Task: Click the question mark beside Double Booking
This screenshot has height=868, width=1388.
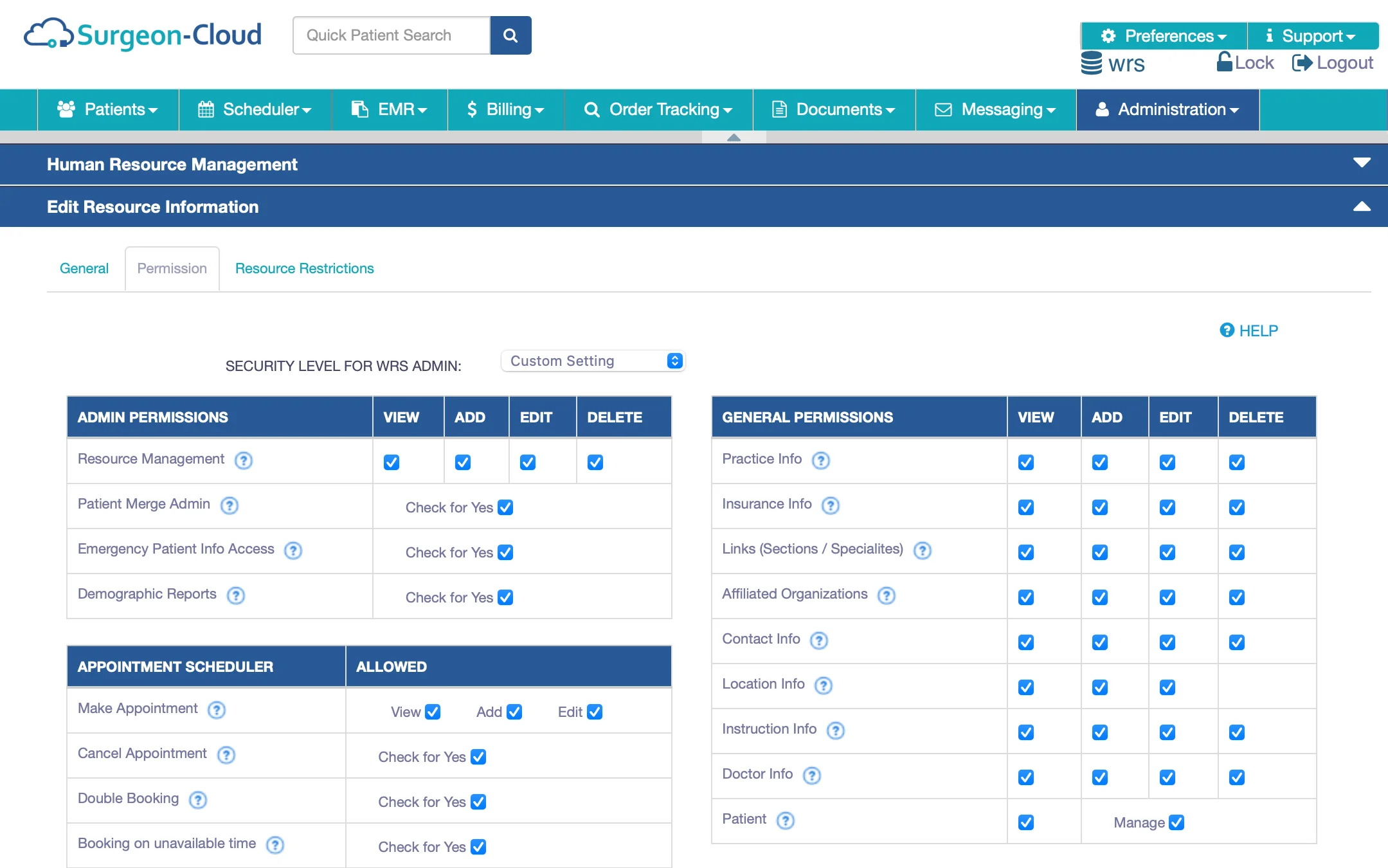Action: pyautogui.click(x=198, y=800)
